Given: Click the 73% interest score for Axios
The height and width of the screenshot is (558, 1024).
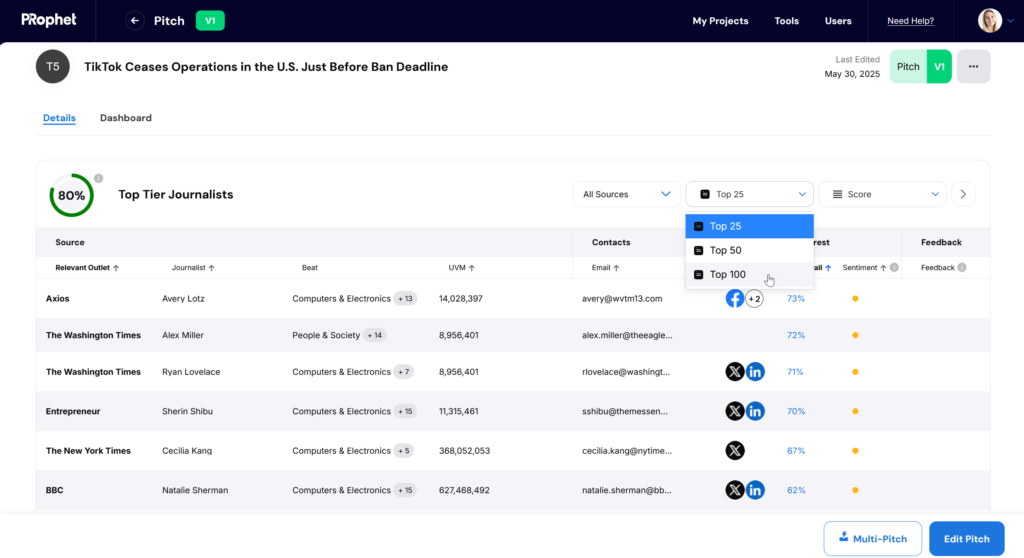Looking at the screenshot, I should 795,299.
